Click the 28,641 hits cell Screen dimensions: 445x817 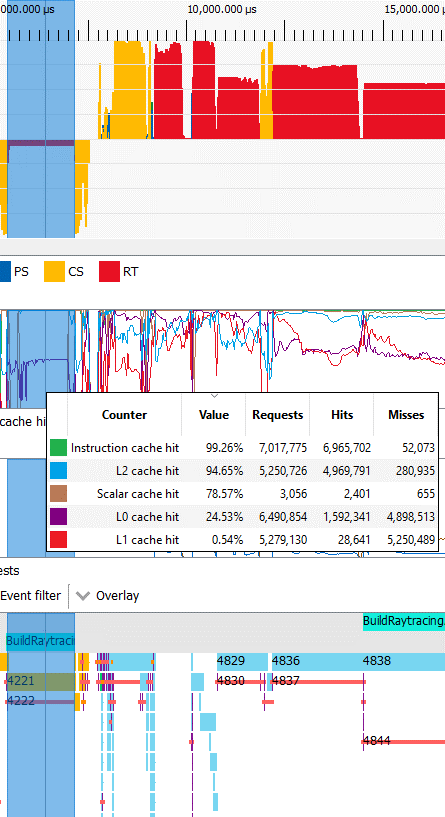(x=354, y=539)
